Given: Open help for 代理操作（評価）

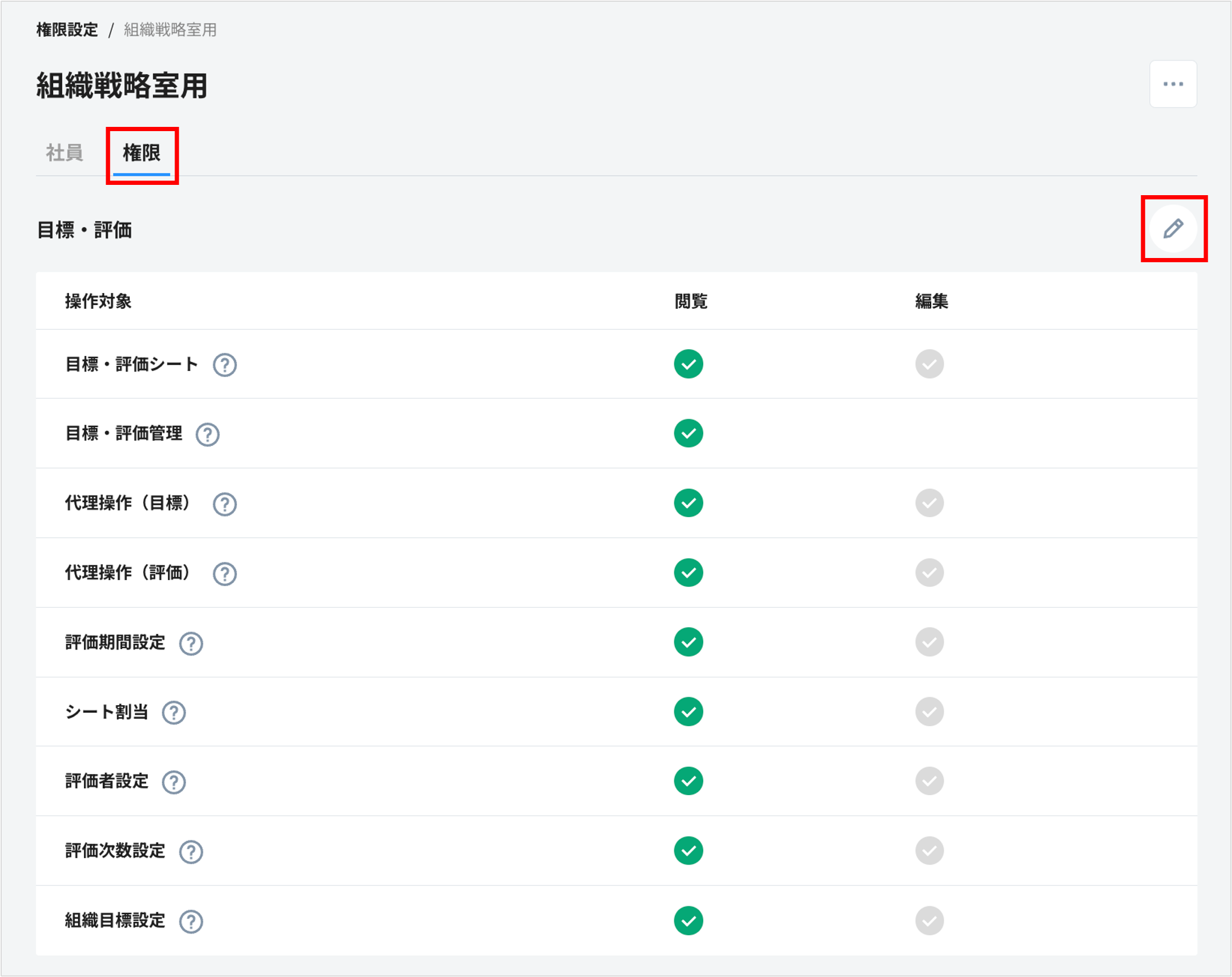Looking at the screenshot, I should [x=225, y=573].
